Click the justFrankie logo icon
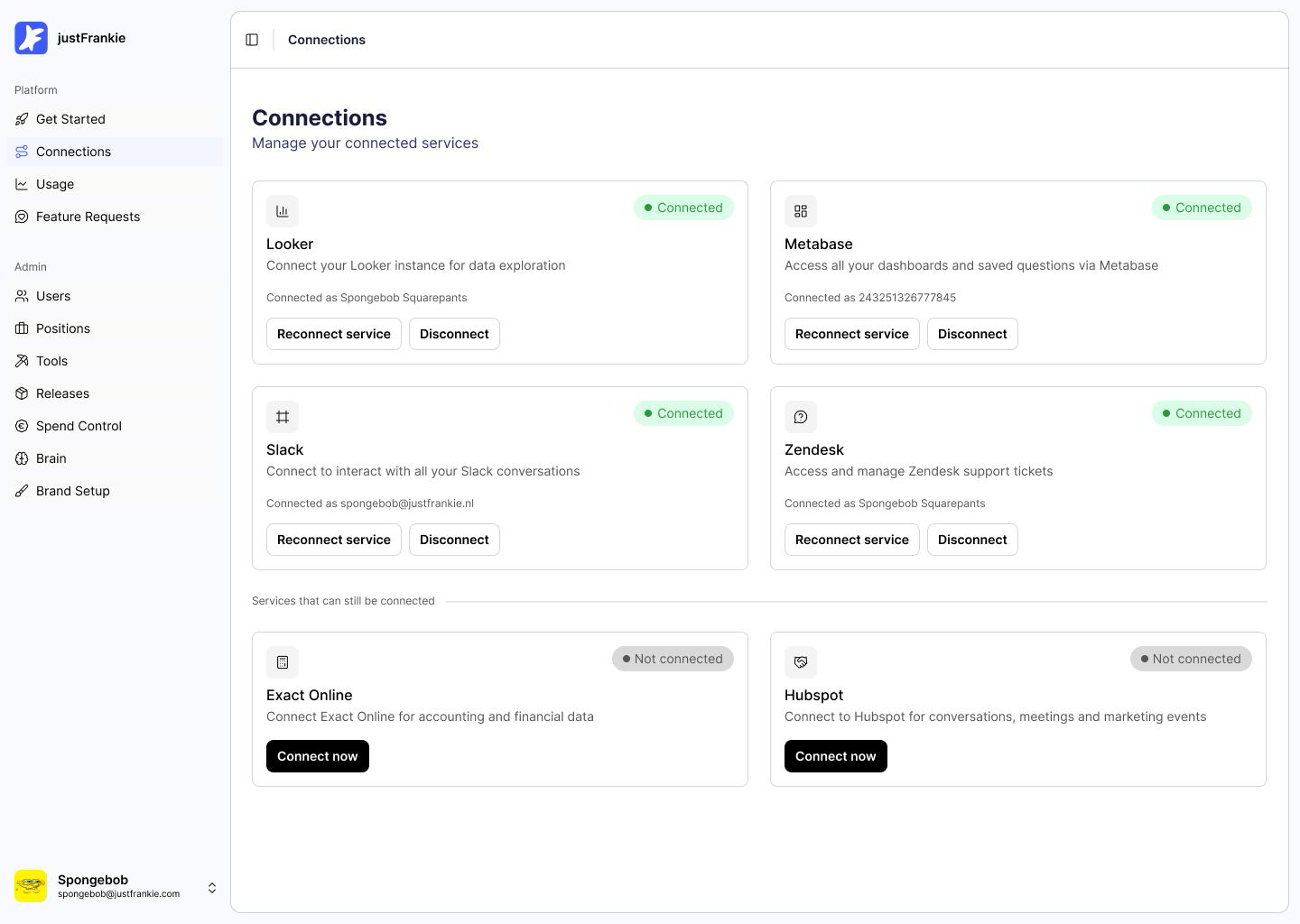 [31, 38]
